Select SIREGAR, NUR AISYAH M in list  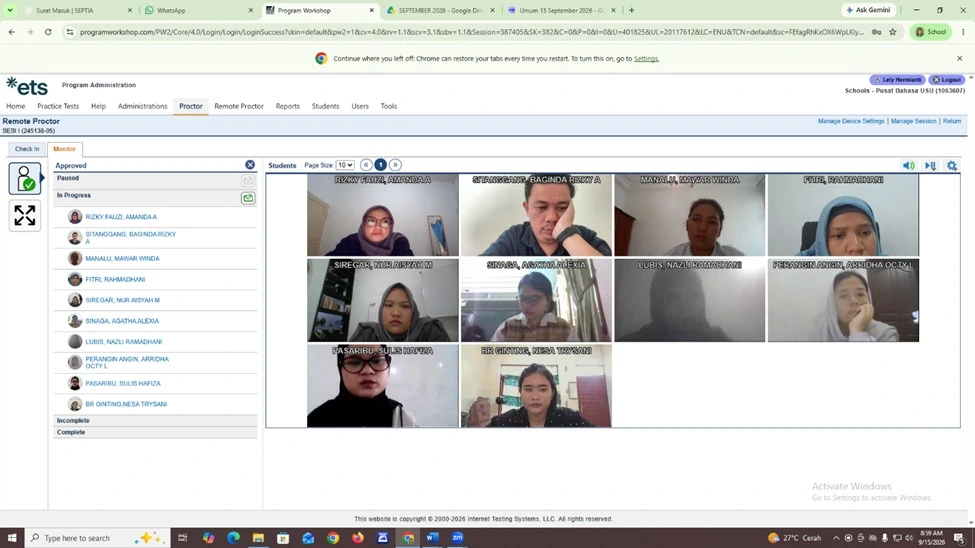click(122, 300)
